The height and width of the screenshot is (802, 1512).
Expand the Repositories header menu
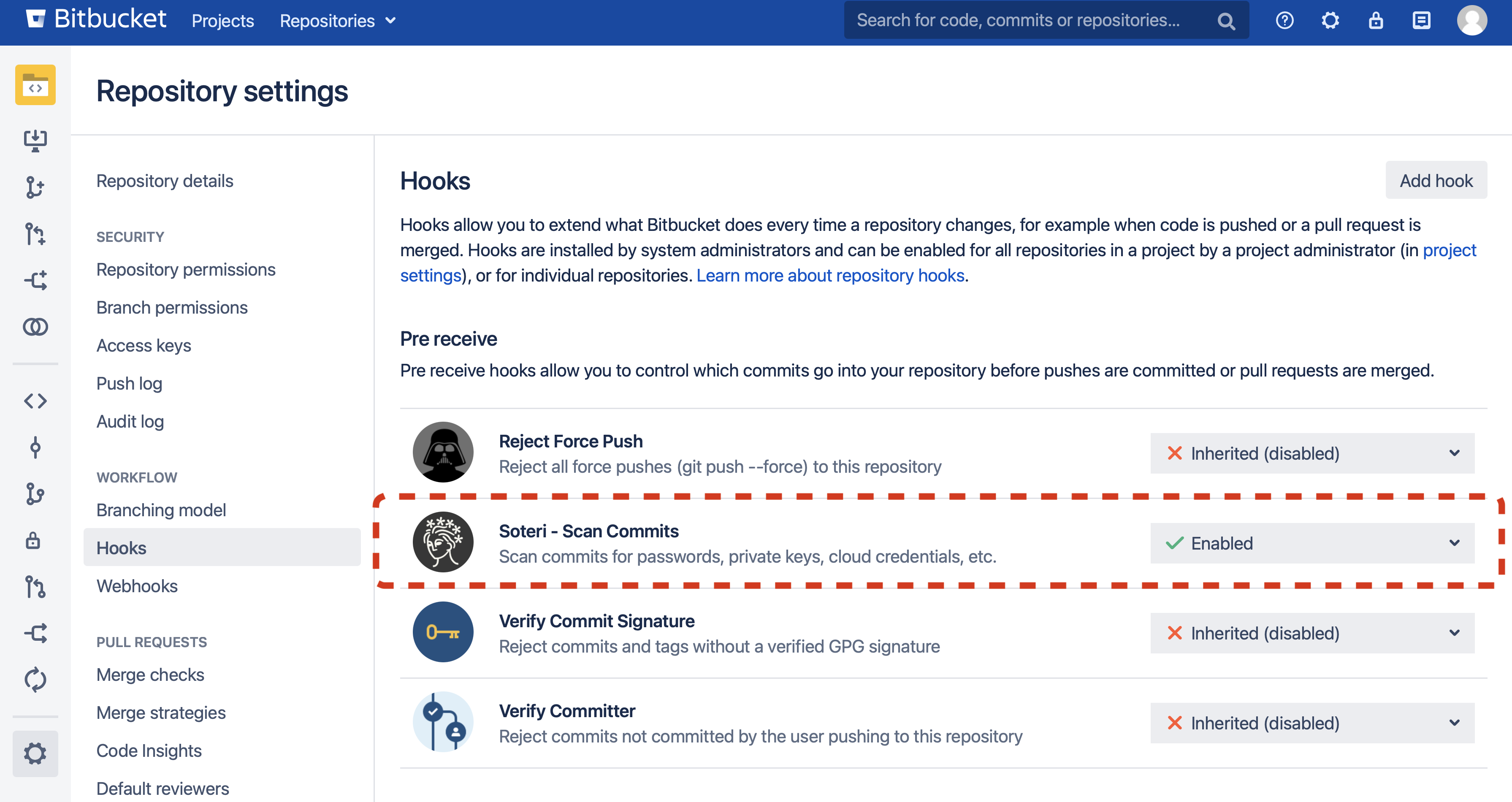(338, 21)
